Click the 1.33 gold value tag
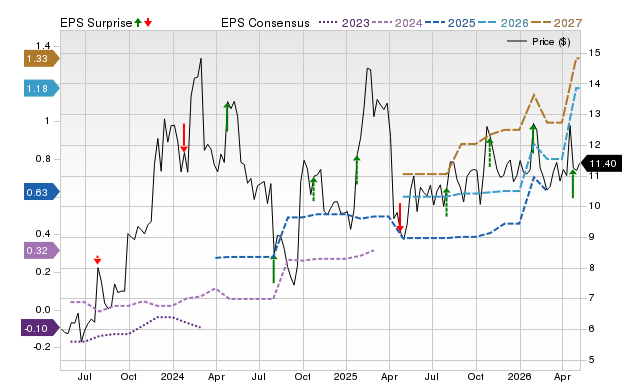Image resolution: width=640 pixels, height=382 pixels. (41, 59)
